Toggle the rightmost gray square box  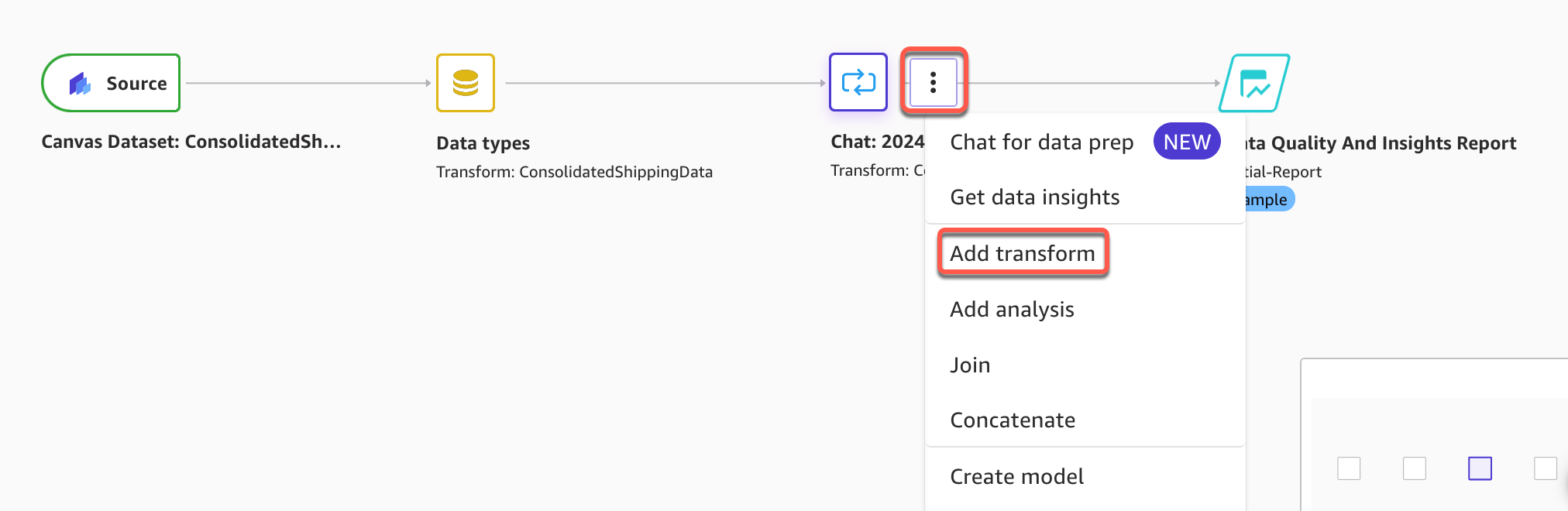click(1545, 468)
